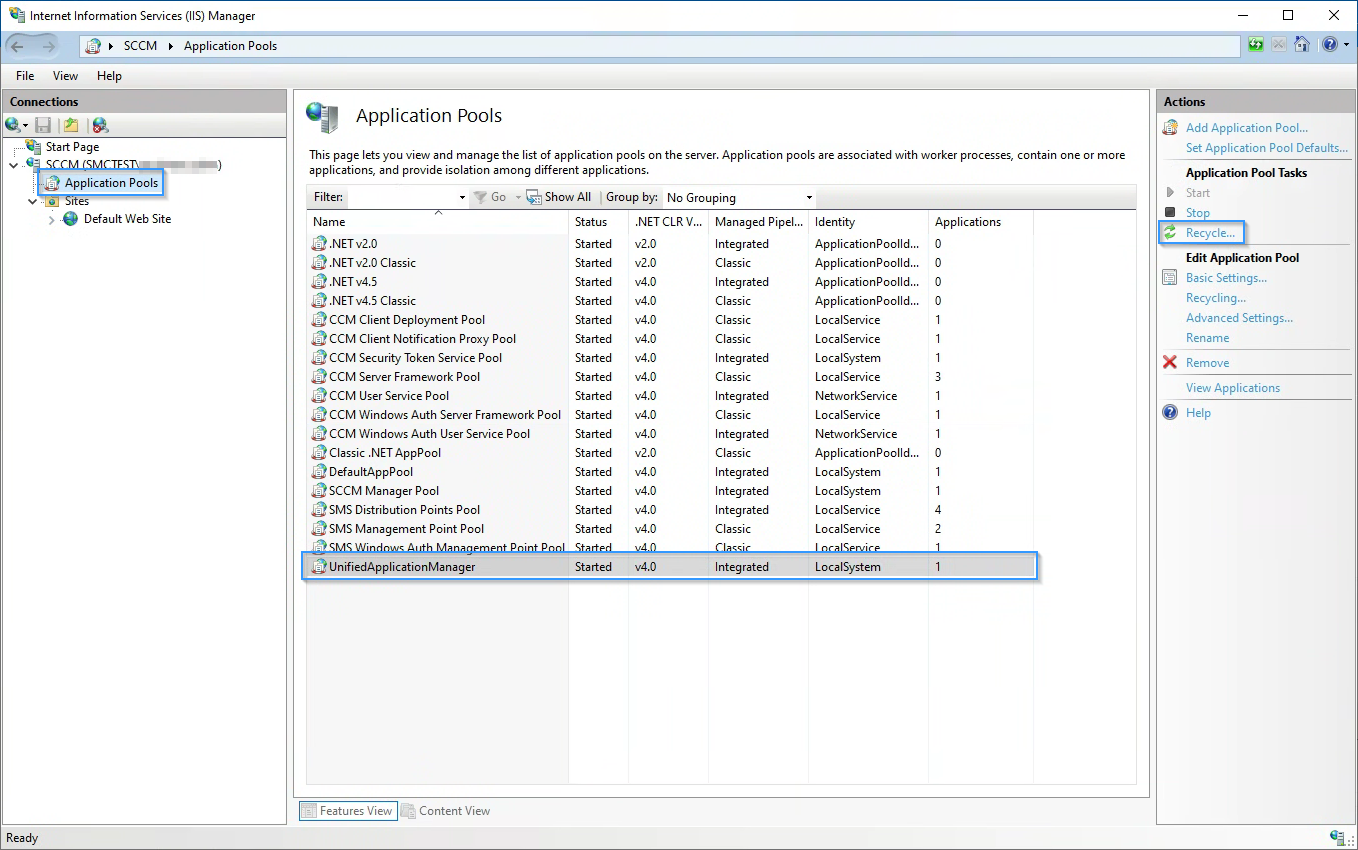
Task: Click the delete connection icon in Connections toolbar
Action: point(100,125)
